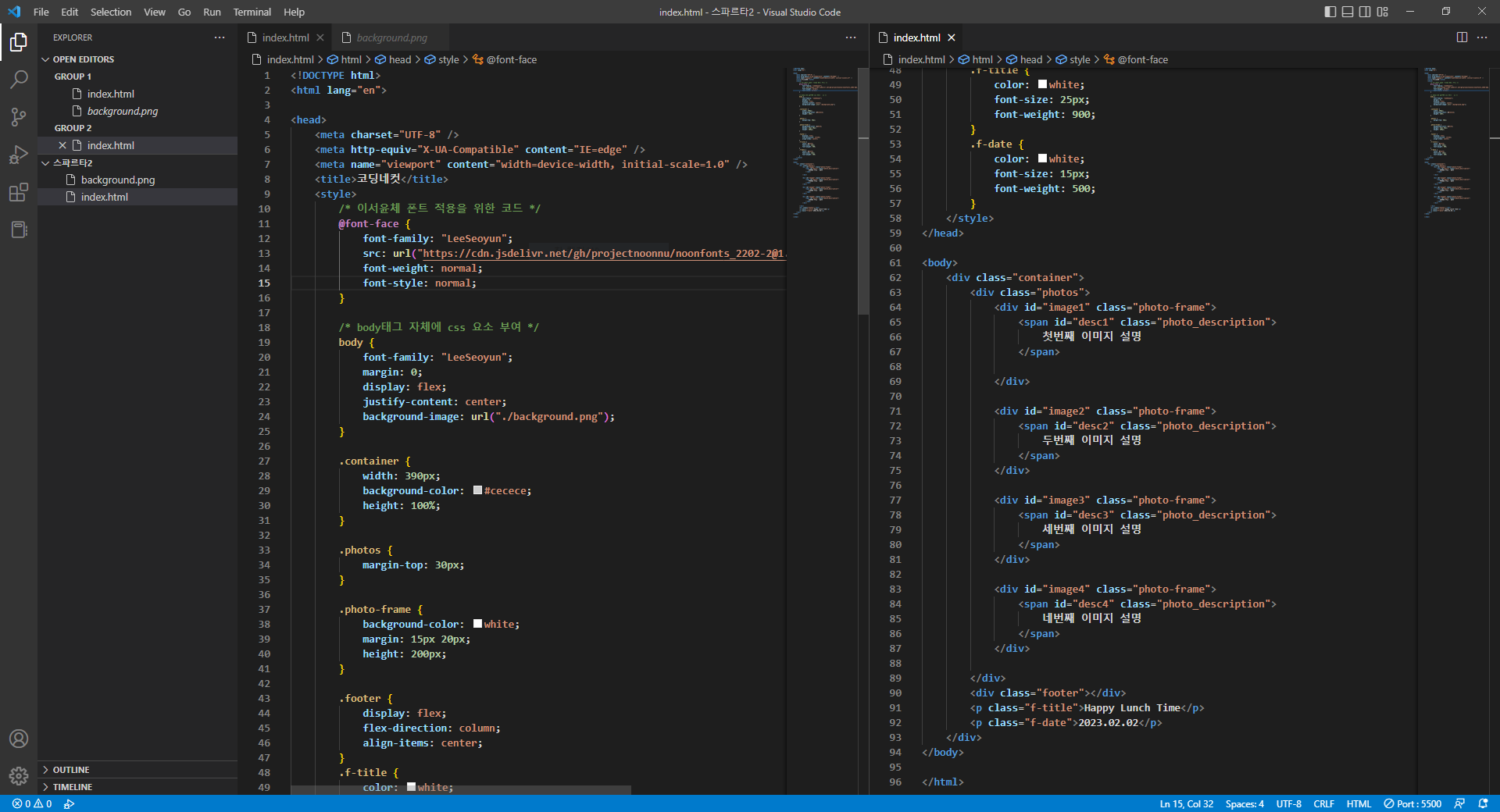Select index.html tab in left editor group
This screenshot has width=1500, height=812.
click(285, 37)
